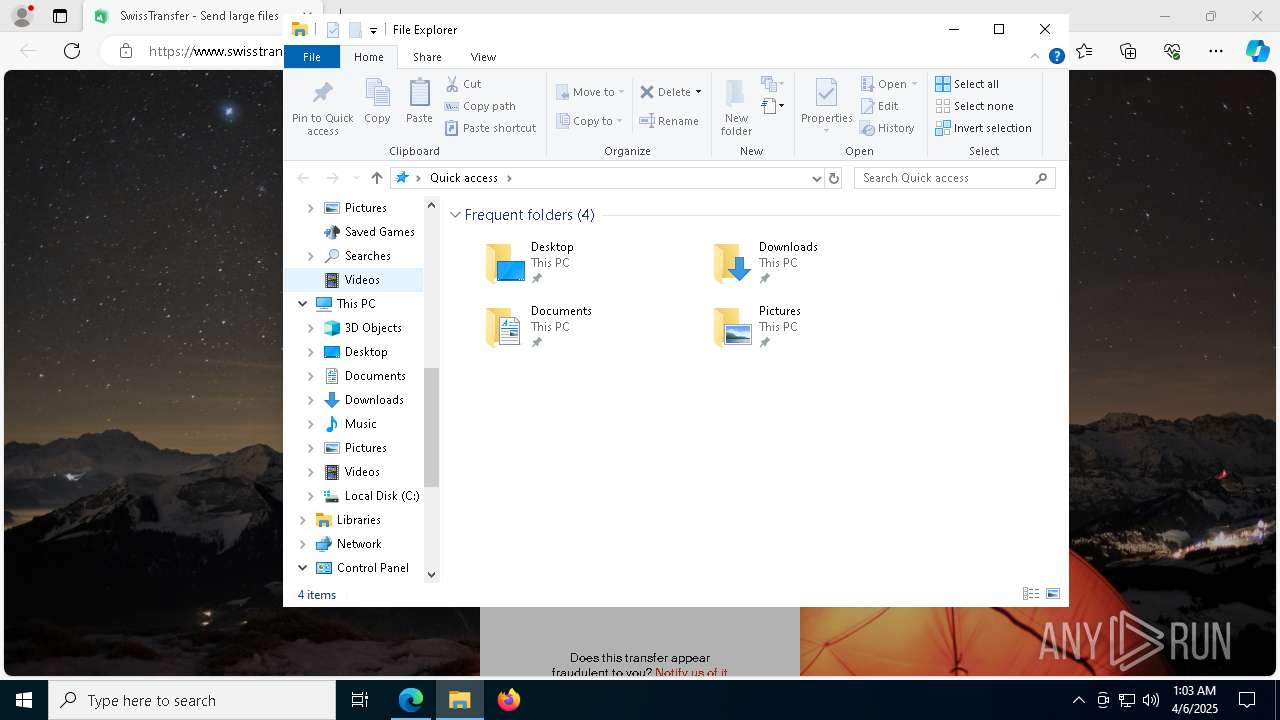Viewport: 1280px width, 720px height.
Task: Click Notify us of it link
Action: click(x=691, y=673)
